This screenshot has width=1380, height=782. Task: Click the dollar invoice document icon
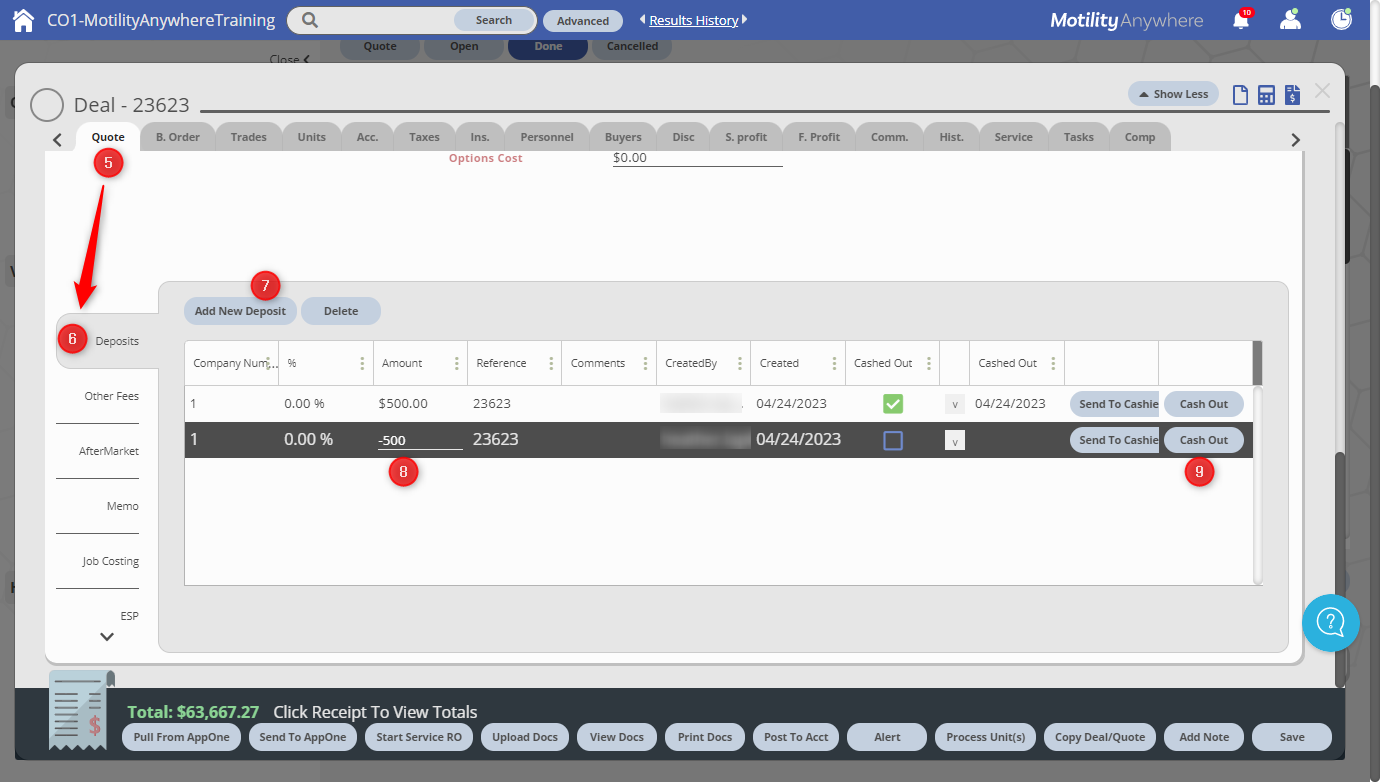coord(1292,95)
